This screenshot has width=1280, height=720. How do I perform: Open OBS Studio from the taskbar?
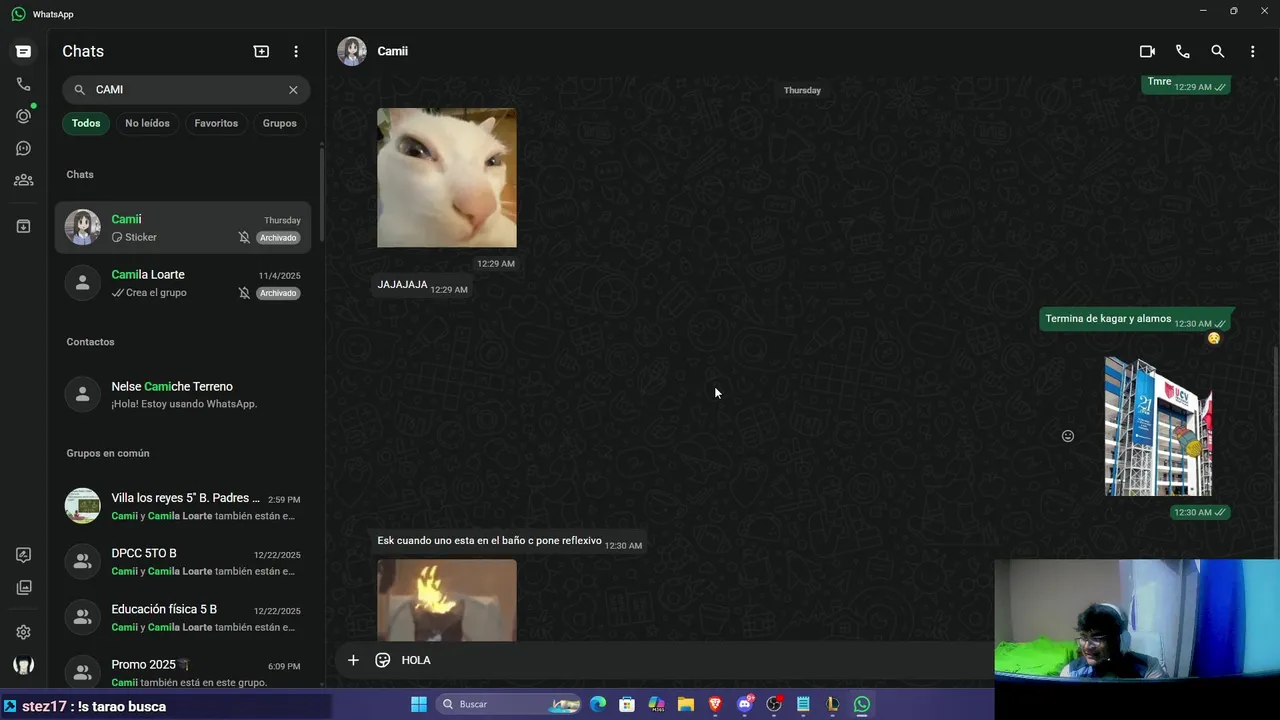(x=774, y=704)
